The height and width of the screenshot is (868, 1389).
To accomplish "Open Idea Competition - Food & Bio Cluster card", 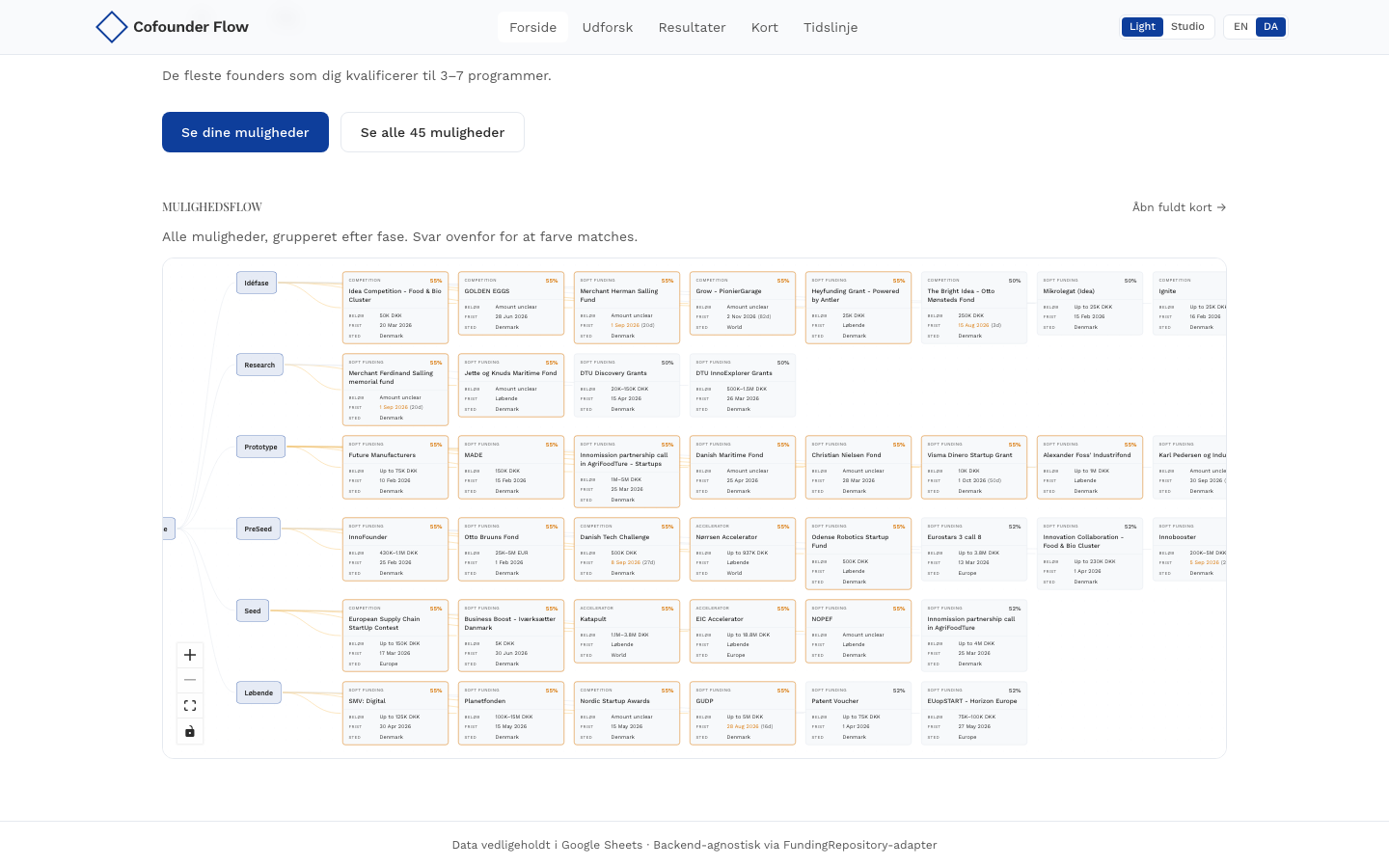I will pos(395,308).
